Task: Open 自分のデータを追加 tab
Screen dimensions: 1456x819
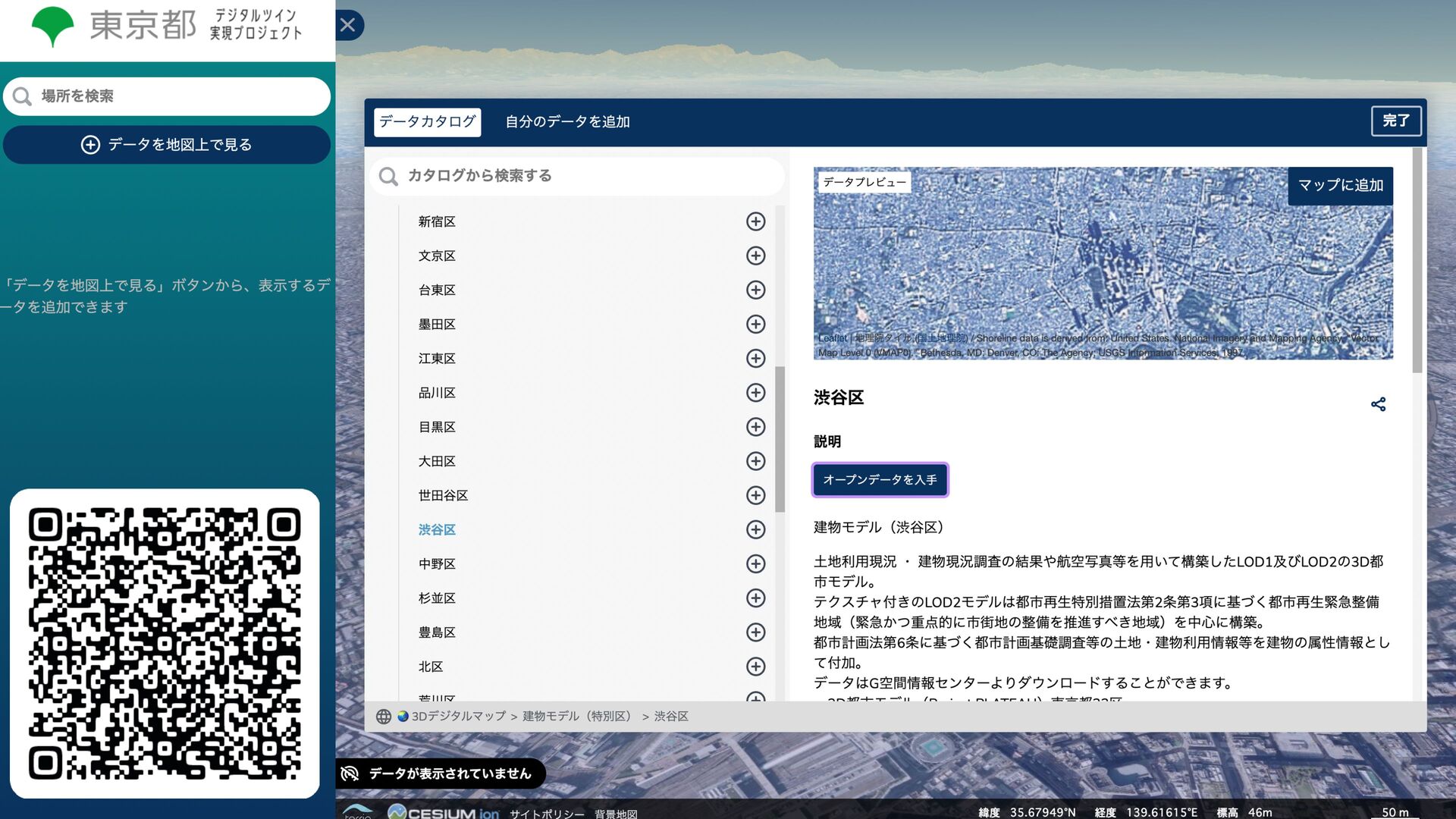Action: pos(567,122)
